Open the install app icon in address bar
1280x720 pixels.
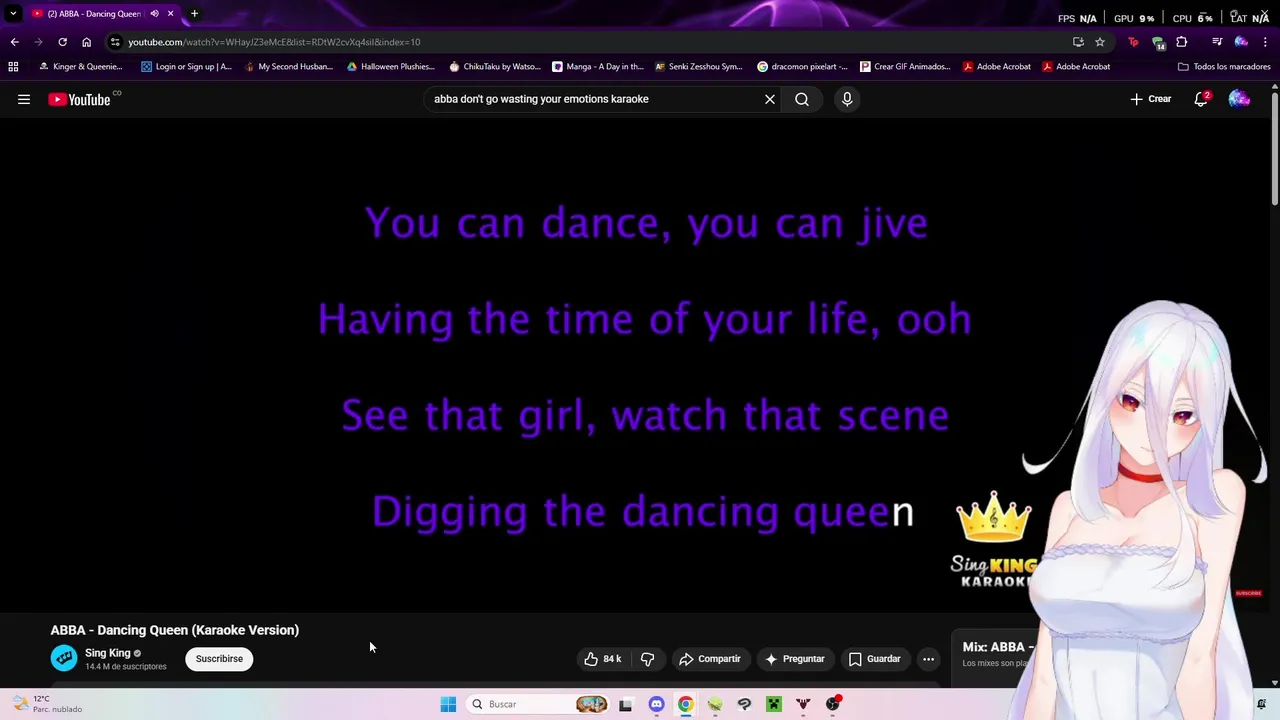click(x=1078, y=42)
